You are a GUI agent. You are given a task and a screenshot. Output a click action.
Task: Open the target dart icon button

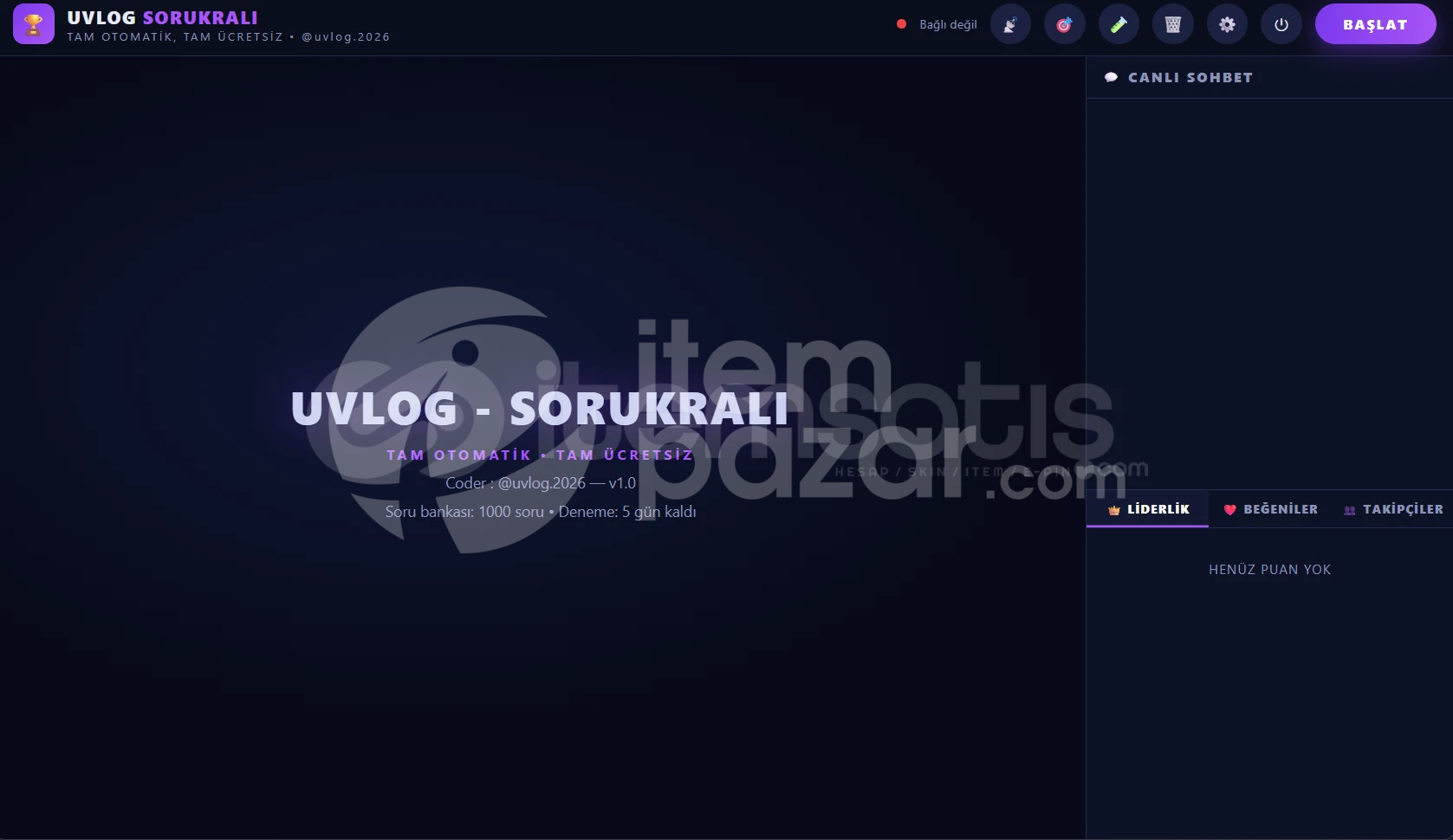[x=1064, y=24]
